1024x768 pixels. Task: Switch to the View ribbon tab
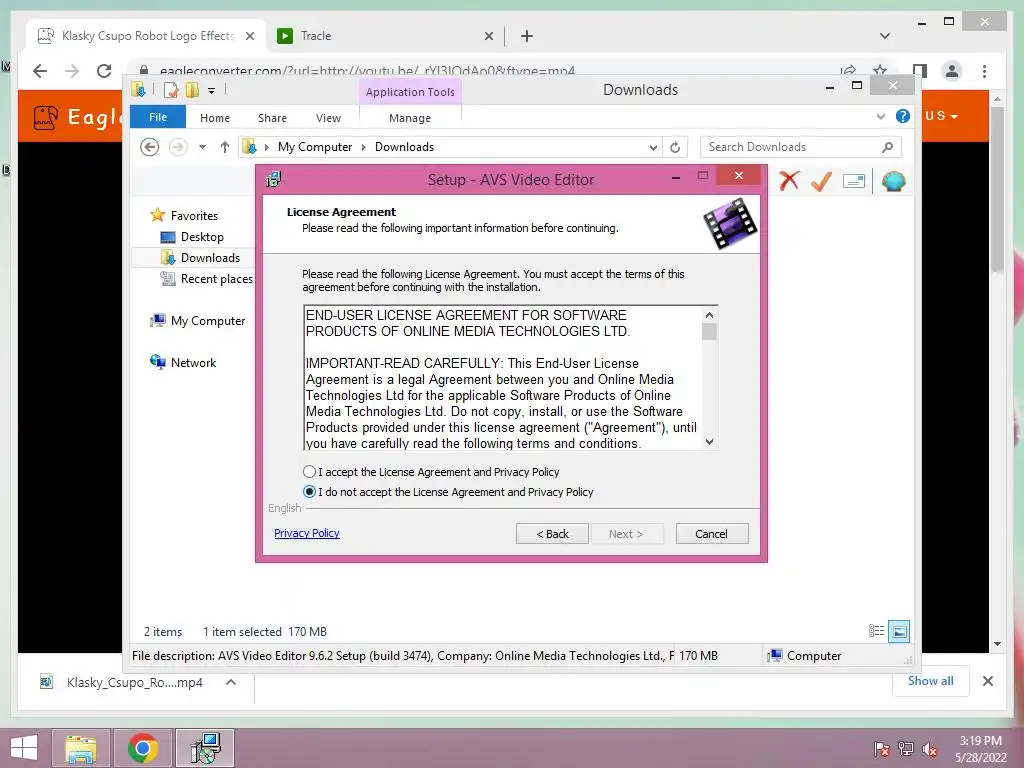coord(328,118)
